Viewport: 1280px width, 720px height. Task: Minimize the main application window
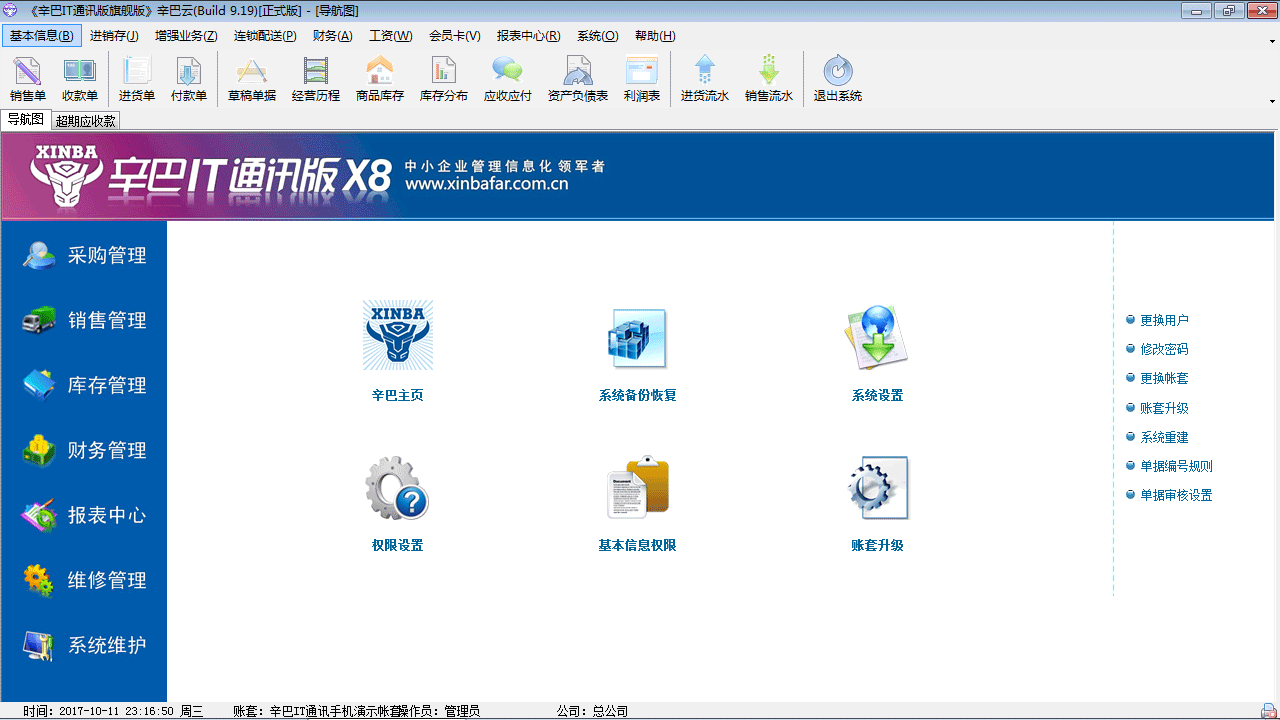coord(1197,10)
